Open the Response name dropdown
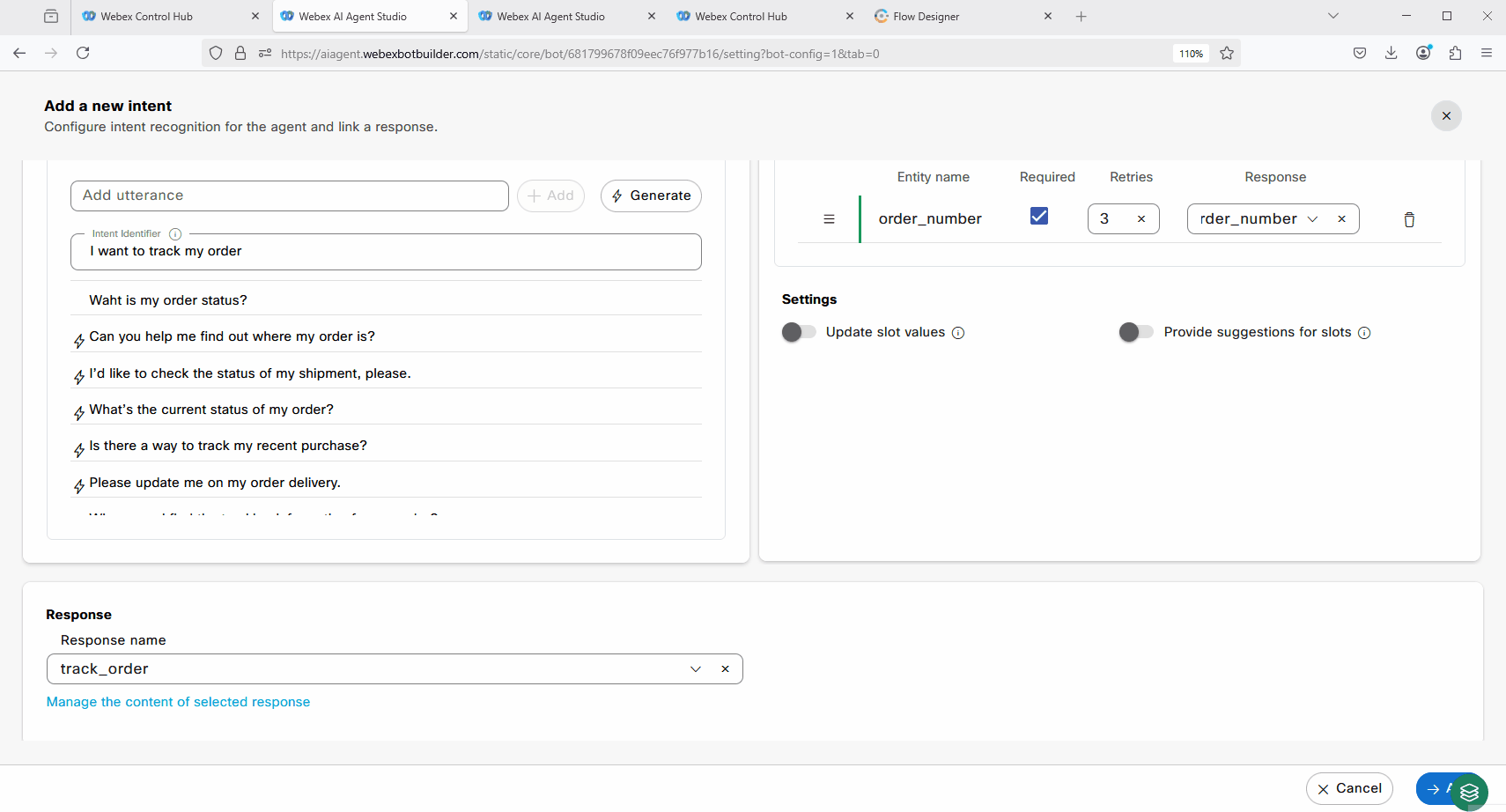The width and height of the screenshot is (1506, 812). tap(695, 669)
